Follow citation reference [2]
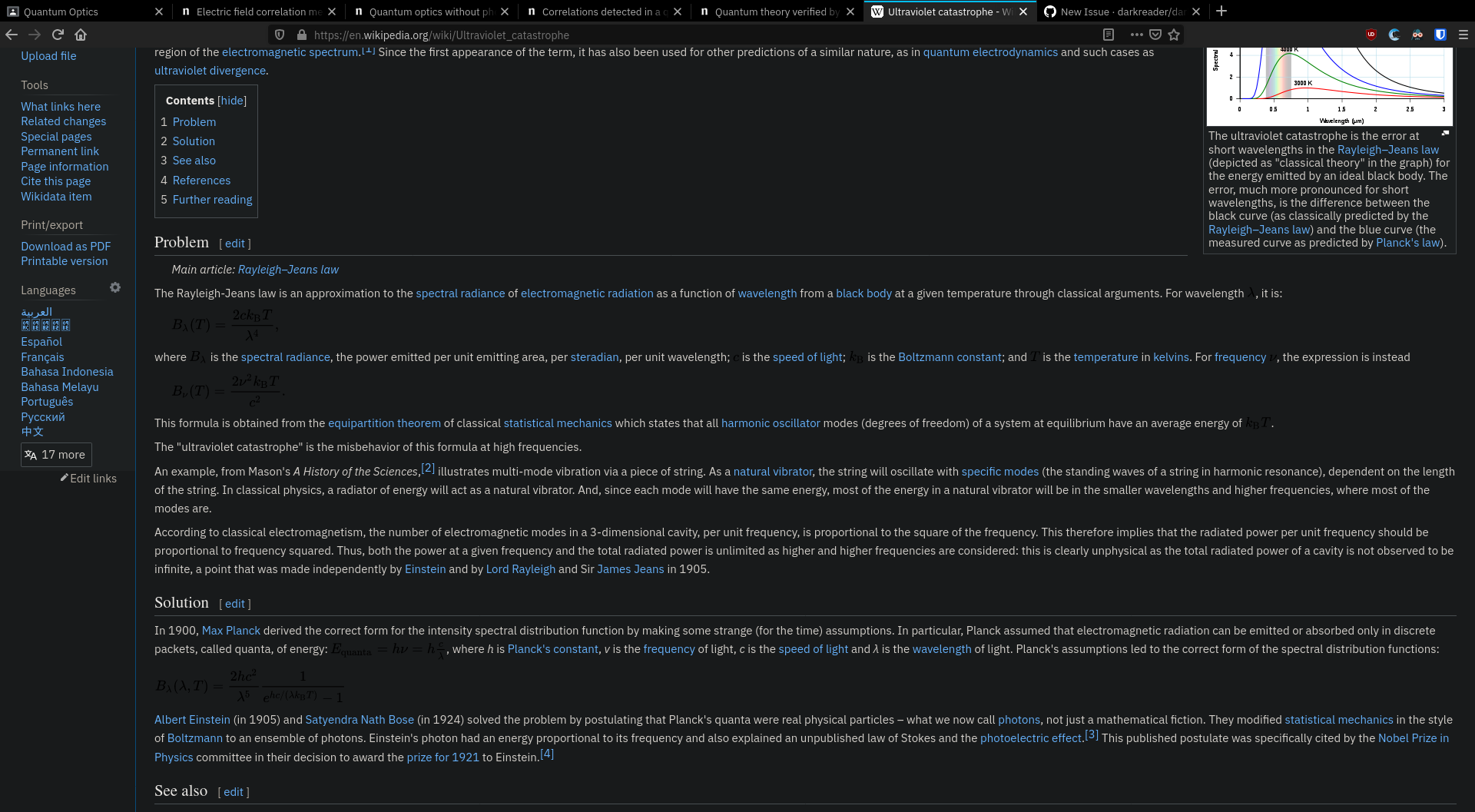The height and width of the screenshot is (812, 1475). tap(428, 468)
